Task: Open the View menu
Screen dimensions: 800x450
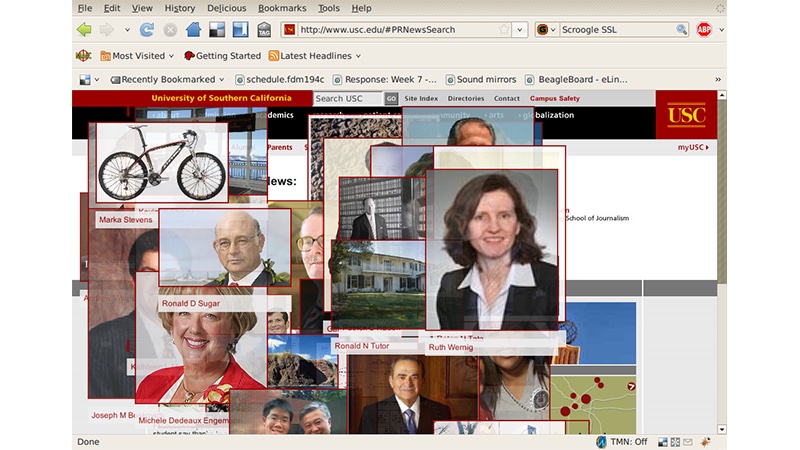Action: pyautogui.click(x=142, y=8)
